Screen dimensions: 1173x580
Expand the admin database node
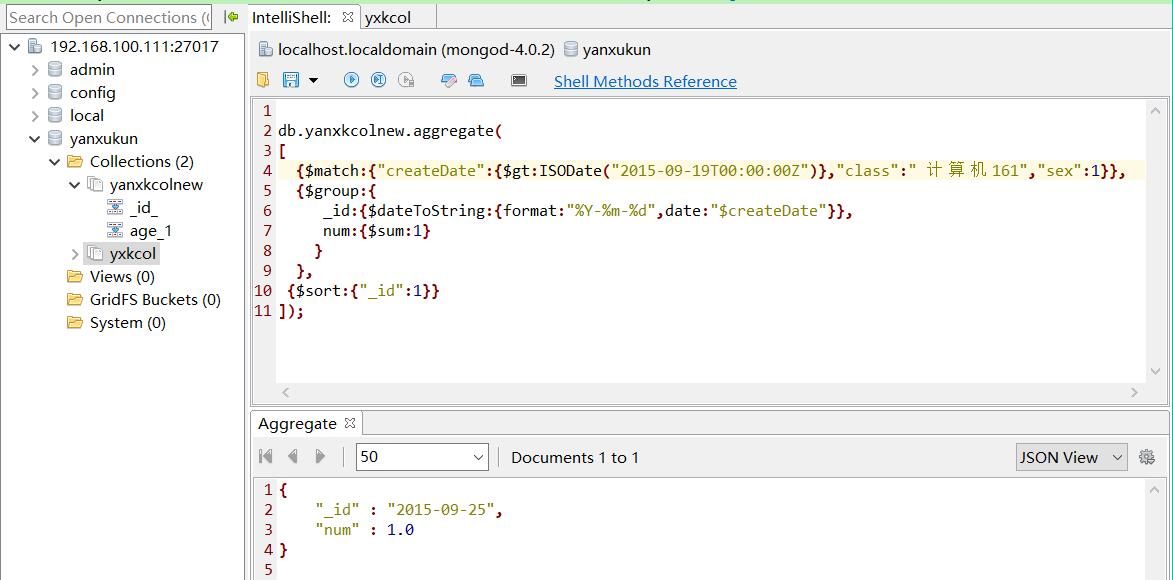click(34, 70)
